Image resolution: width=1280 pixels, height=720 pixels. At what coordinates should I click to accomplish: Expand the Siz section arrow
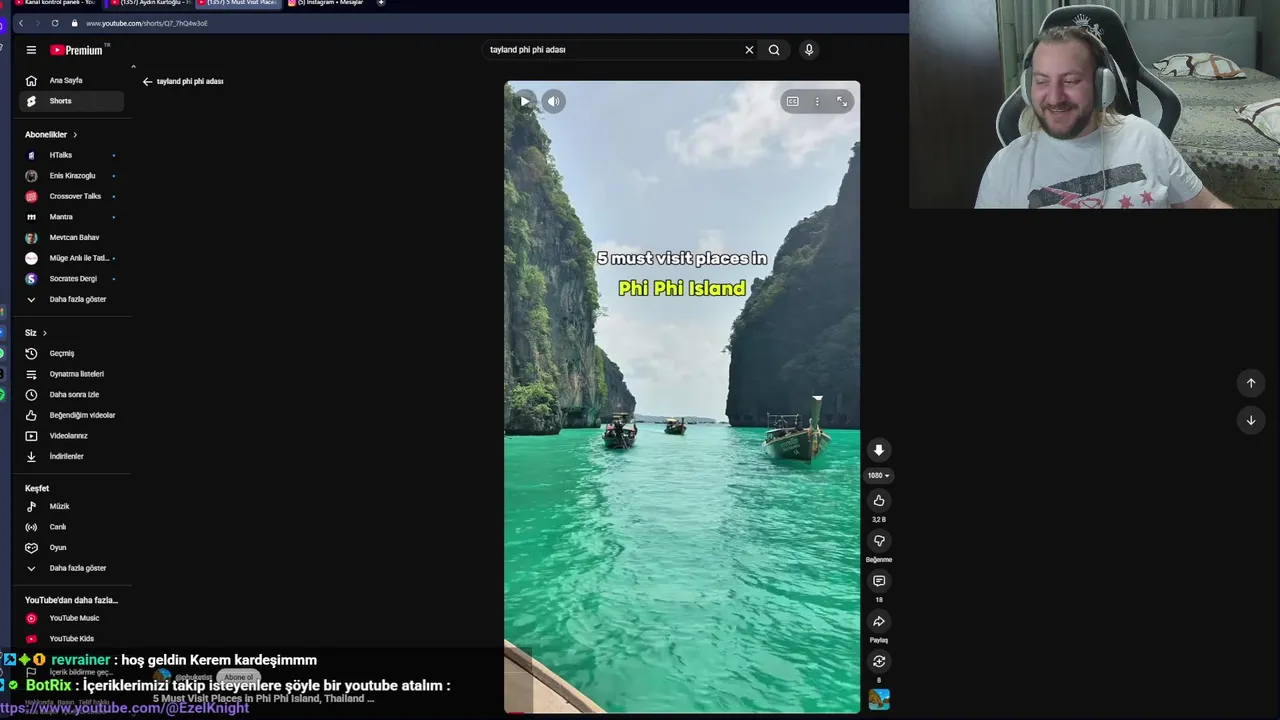pyautogui.click(x=45, y=333)
